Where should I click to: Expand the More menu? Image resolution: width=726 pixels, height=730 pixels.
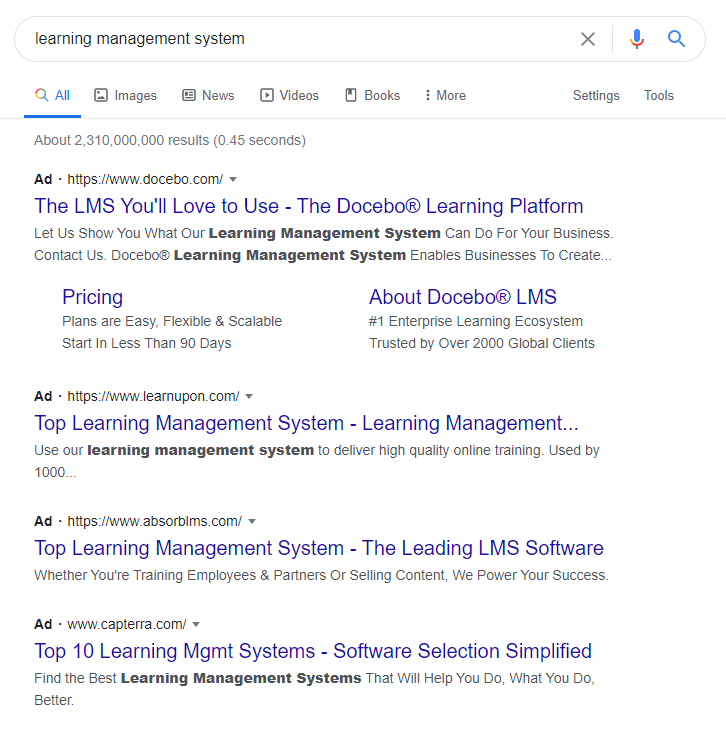pyautogui.click(x=444, y=96)
